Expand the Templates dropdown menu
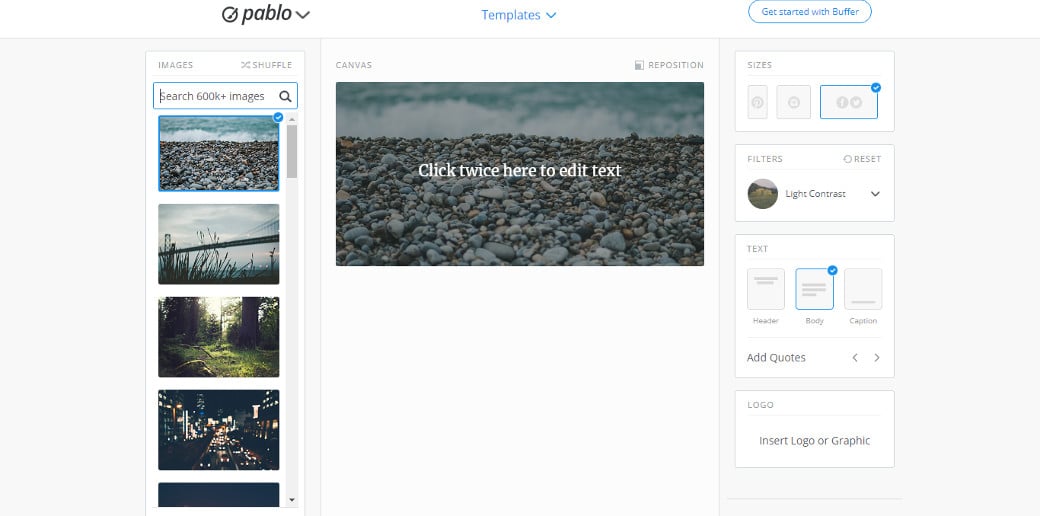The height and width of the screenshot is (516, 1040). click(519, 15)
